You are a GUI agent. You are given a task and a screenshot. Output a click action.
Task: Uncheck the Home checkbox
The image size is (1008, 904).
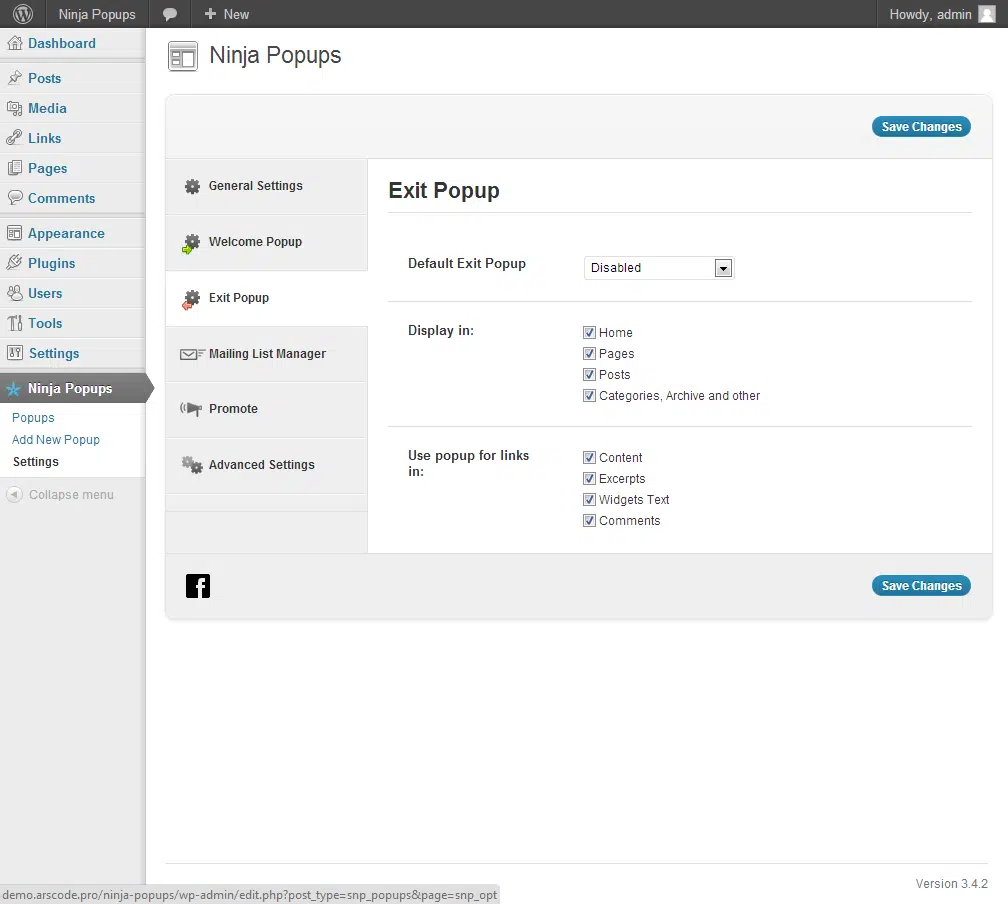pyautogui.click(x=590, y=332)
